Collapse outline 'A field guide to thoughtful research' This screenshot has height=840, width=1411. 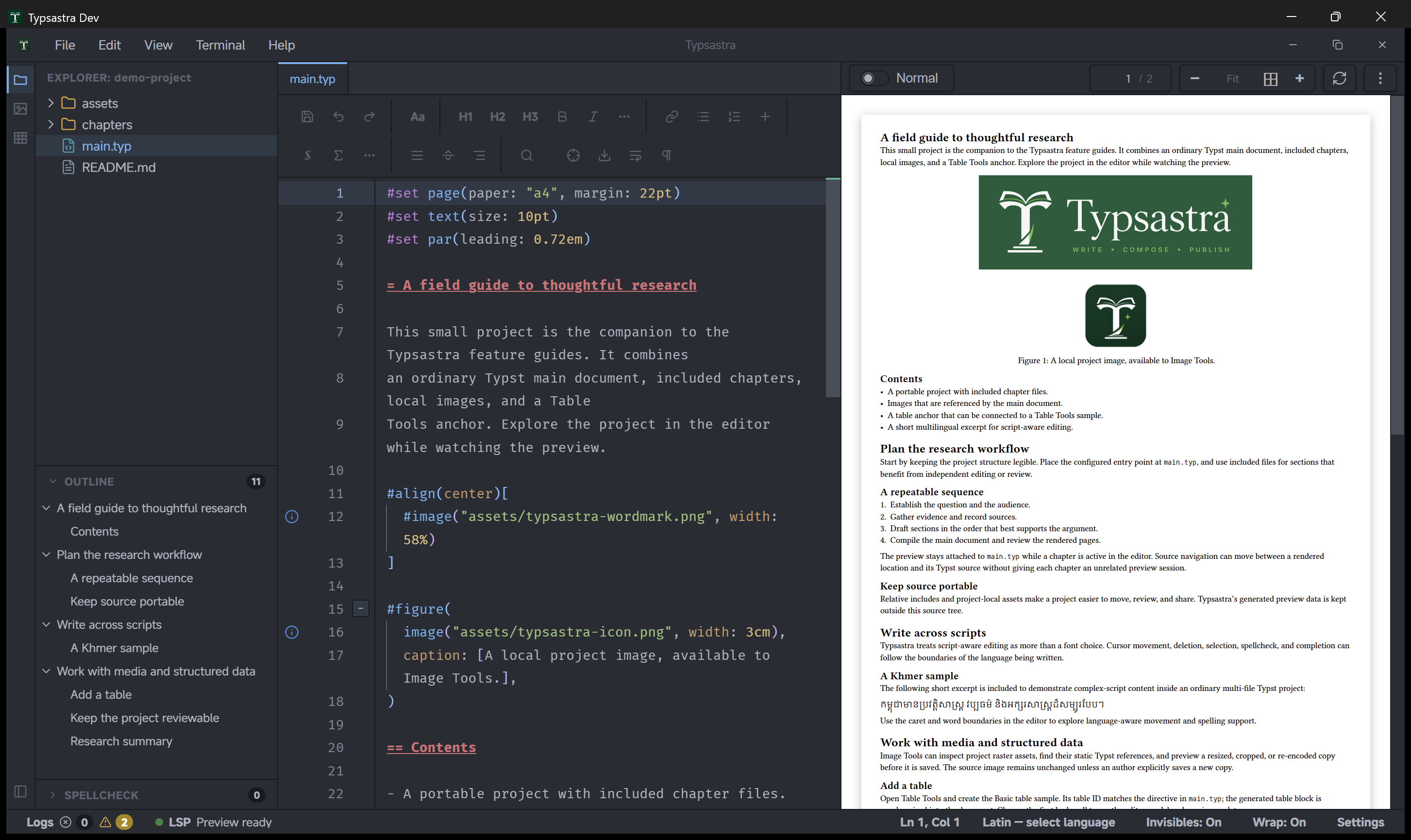[x=47, y=508]
